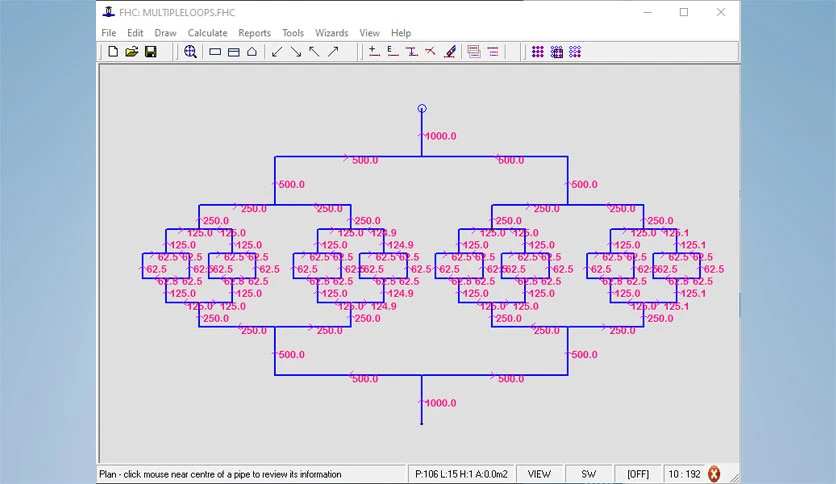836x484 pixels.
Task: Select the split rectangle draw tool
Action: point(234,52)
